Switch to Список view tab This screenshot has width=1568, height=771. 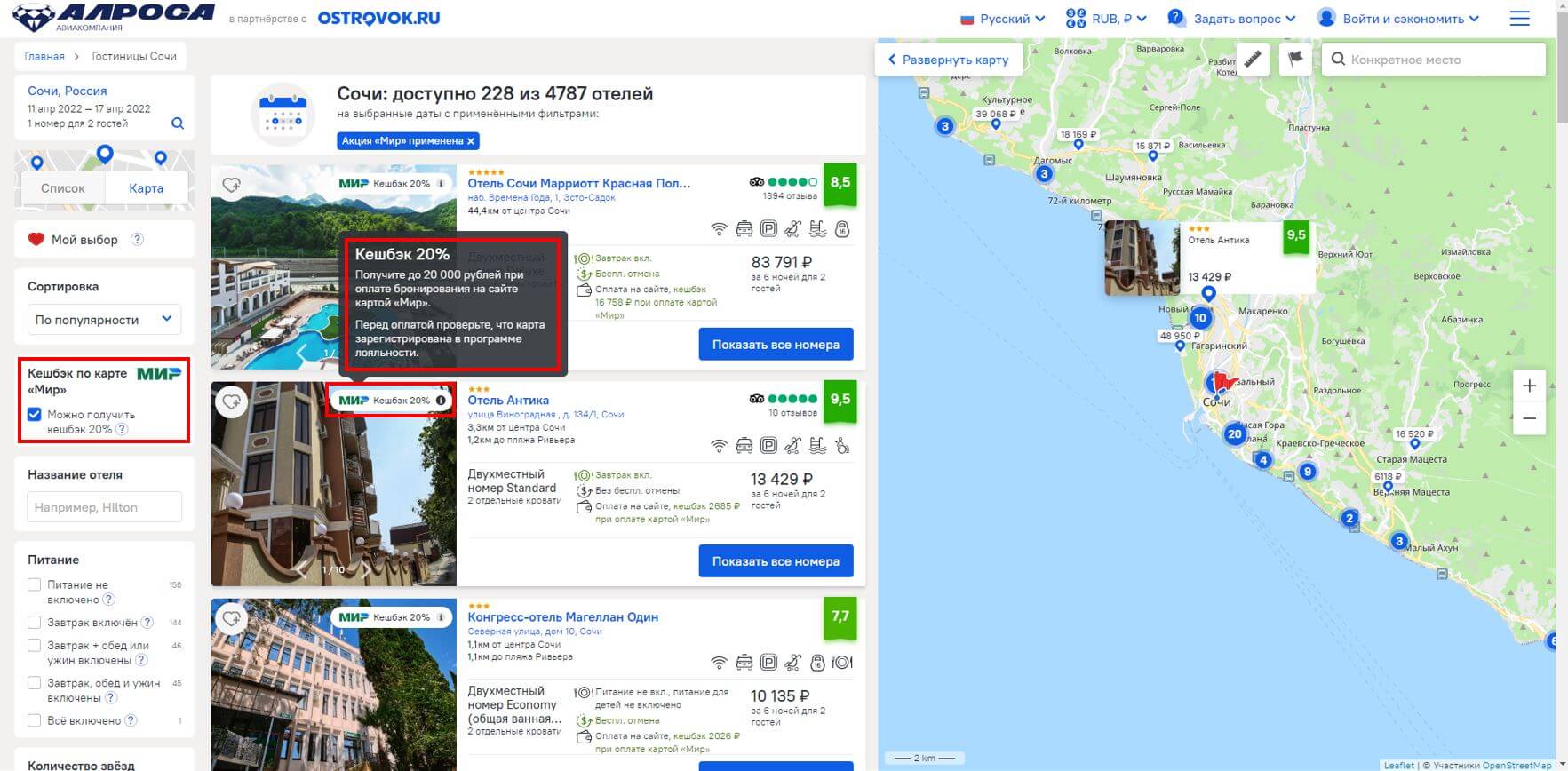pos(63,188)
